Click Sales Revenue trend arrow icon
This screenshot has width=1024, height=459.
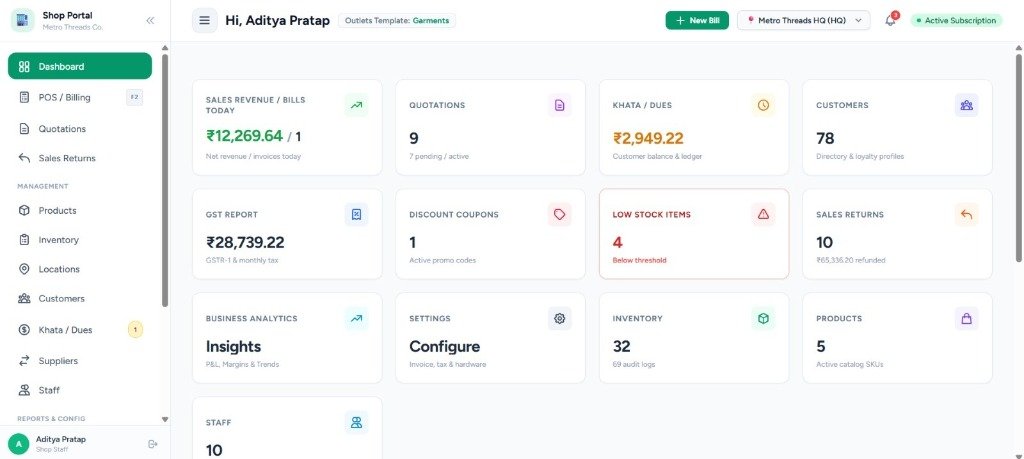tap(356, 105)
